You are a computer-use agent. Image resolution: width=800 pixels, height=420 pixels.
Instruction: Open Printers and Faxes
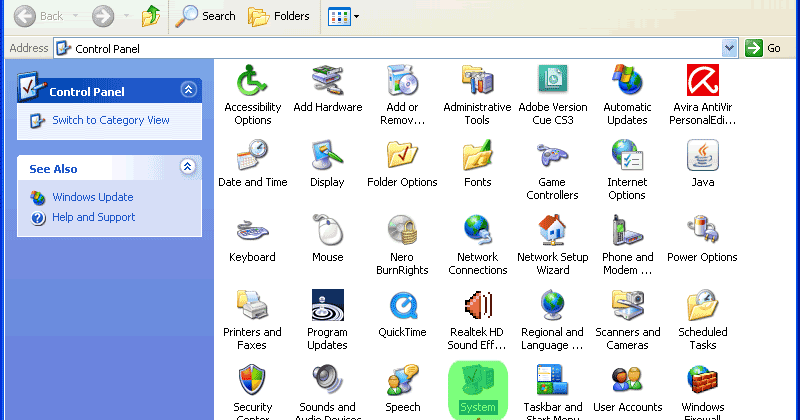pos(252,320)
